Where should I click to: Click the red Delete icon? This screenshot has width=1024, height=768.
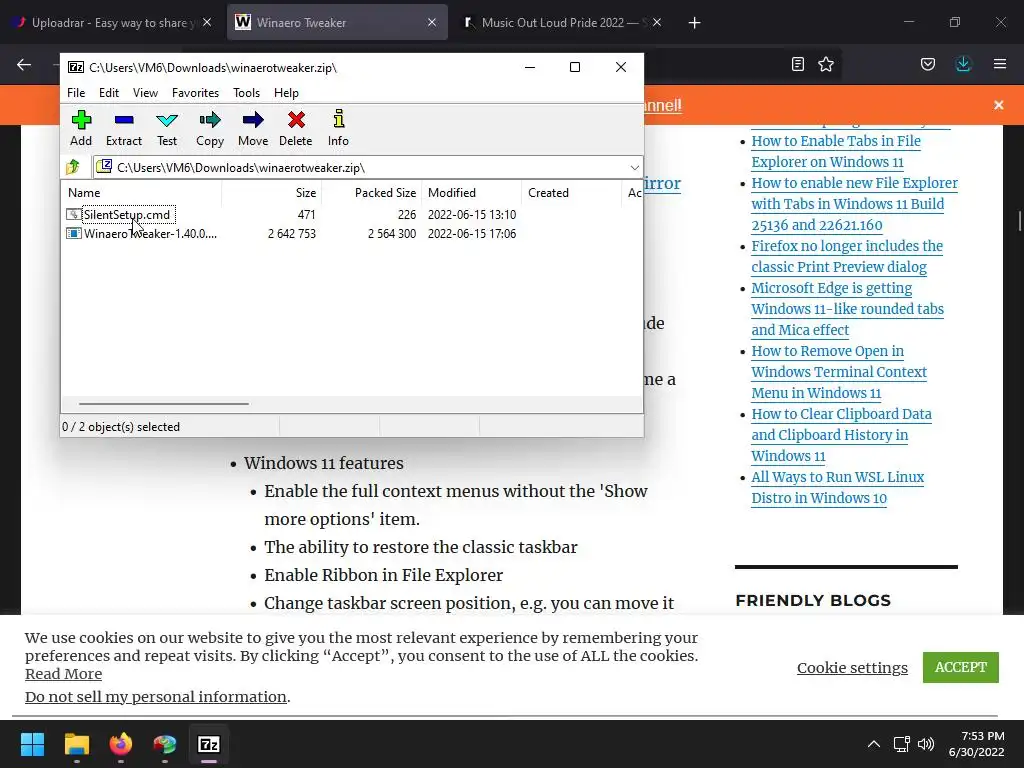[296, 129]
